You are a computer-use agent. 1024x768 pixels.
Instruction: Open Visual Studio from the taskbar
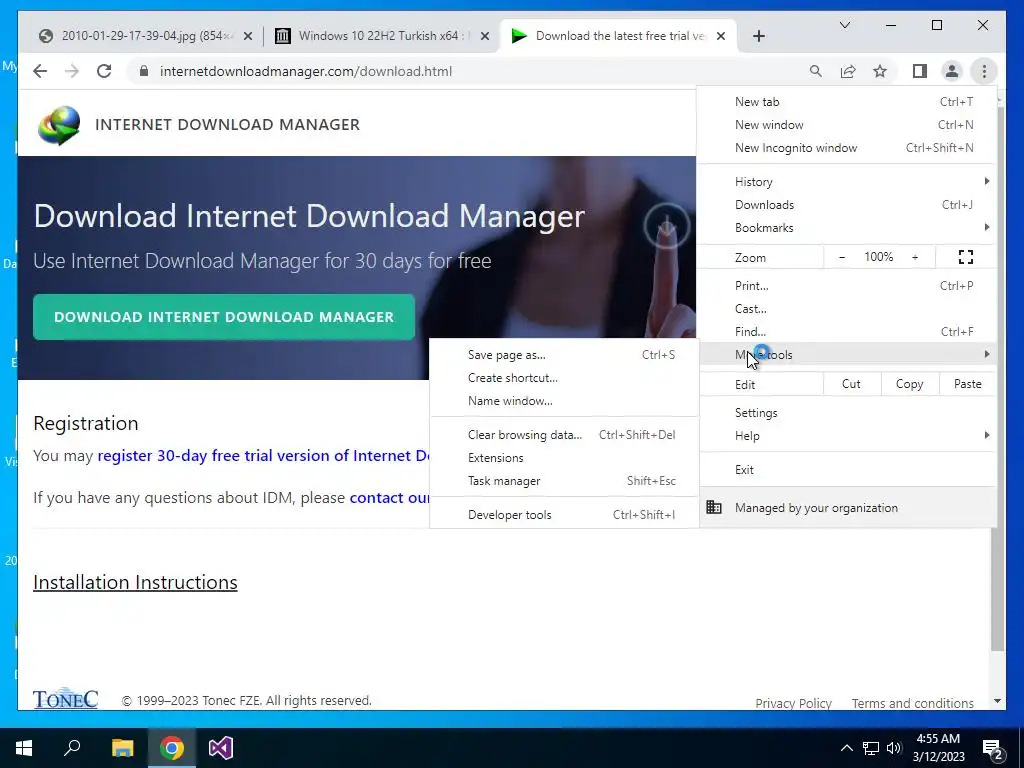(x=221, y=748)
